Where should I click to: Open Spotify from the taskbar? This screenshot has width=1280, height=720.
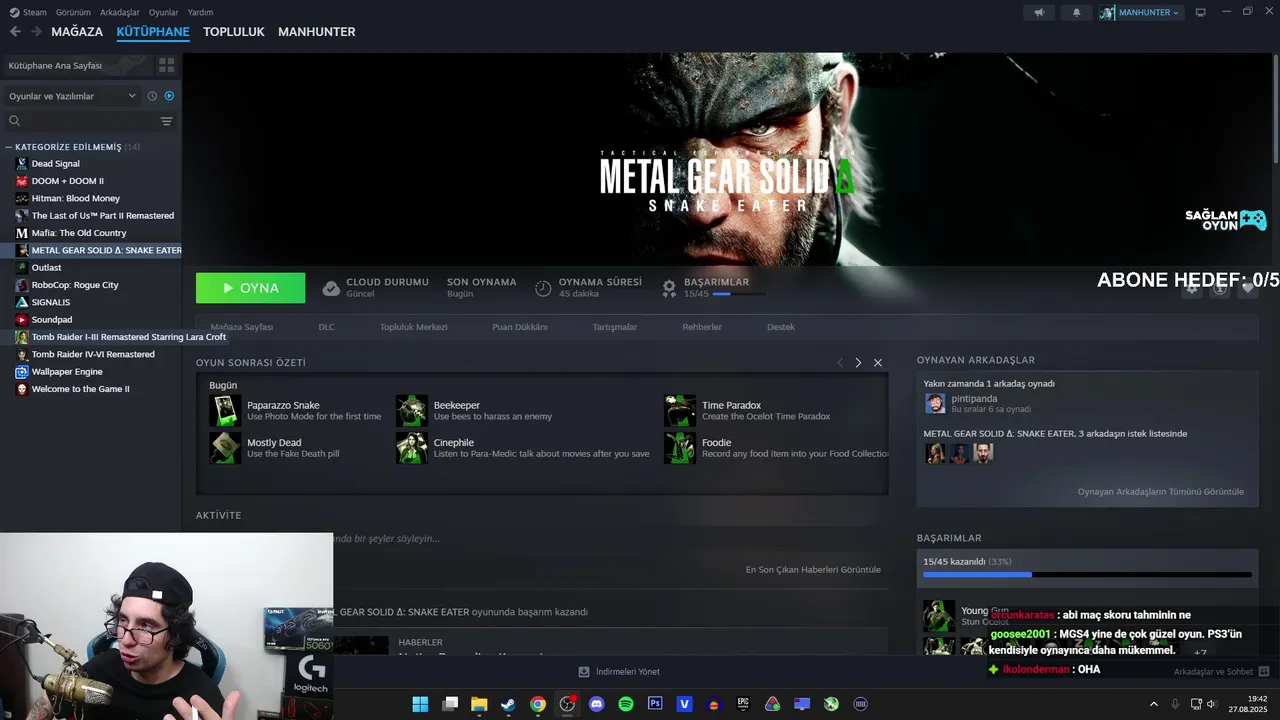626,704
